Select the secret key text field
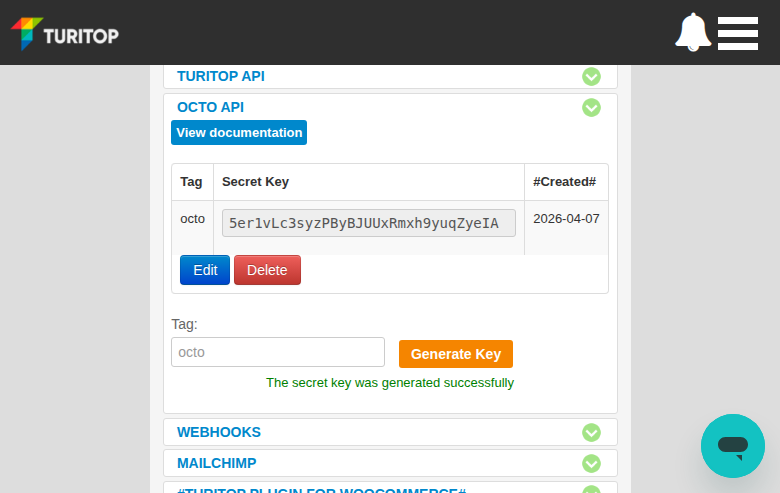780x493 pixels. pos(369,223)
